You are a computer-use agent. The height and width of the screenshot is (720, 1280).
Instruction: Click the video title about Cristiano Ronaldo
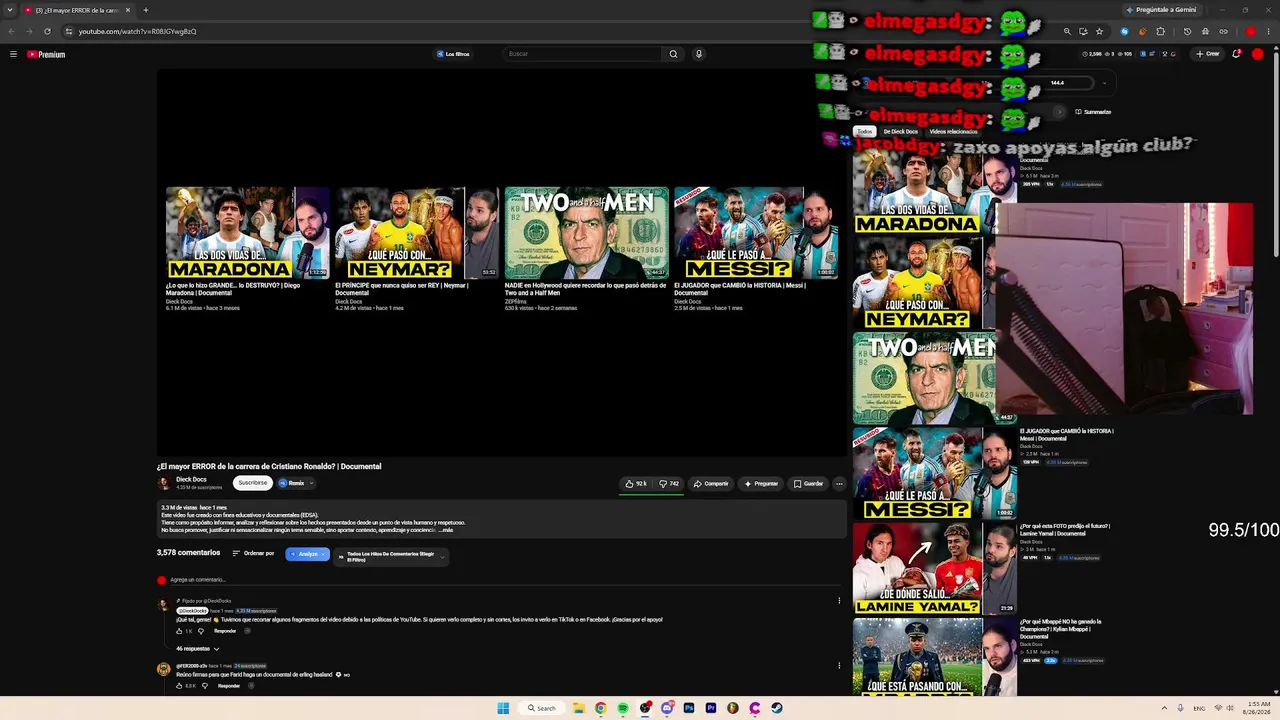pyautogui.click(x=269, y=466)
